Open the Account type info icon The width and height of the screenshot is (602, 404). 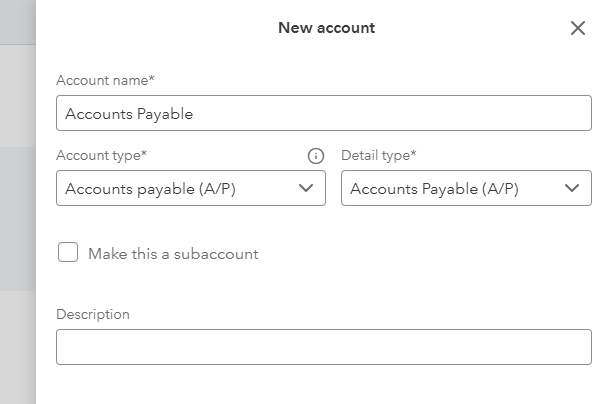[x=316, y=156]
